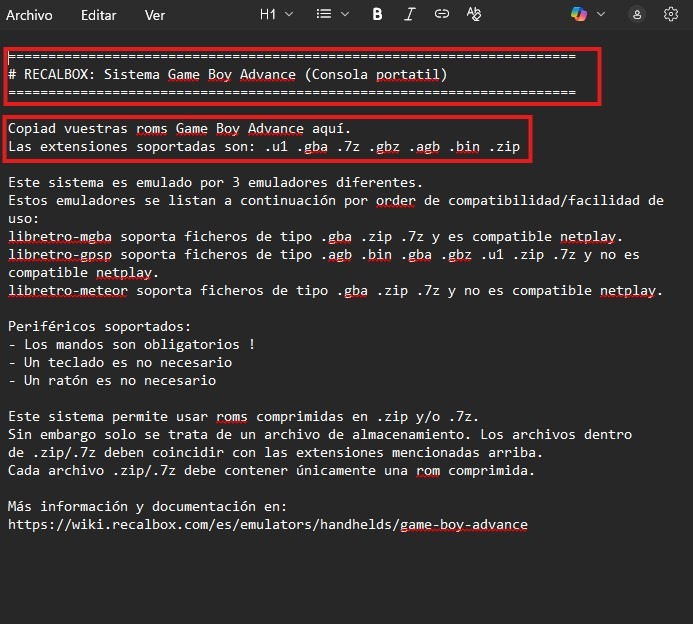Expand the list style dropdown

pos(345,14)
